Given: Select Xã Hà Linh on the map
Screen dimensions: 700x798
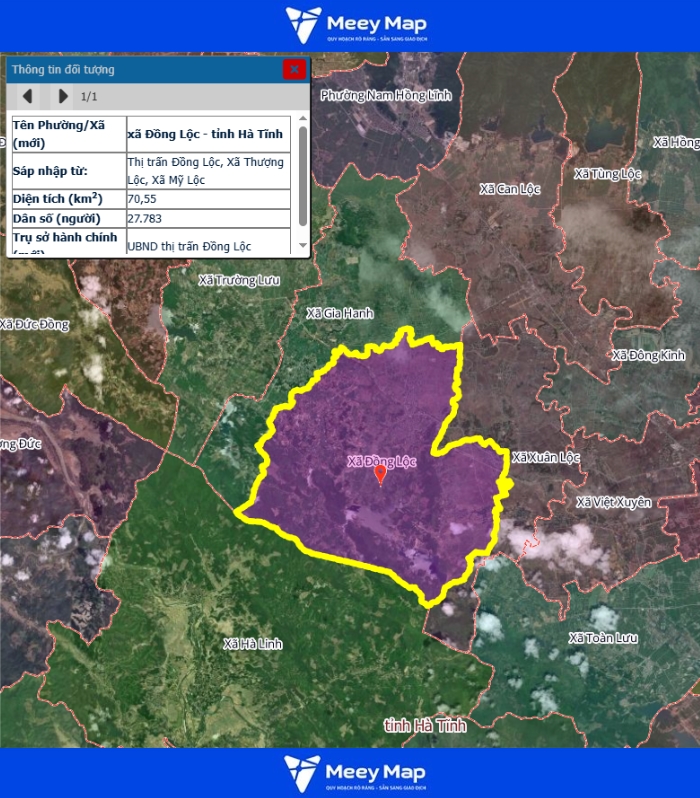Looking at the screenshot, I should pos(254,643).
